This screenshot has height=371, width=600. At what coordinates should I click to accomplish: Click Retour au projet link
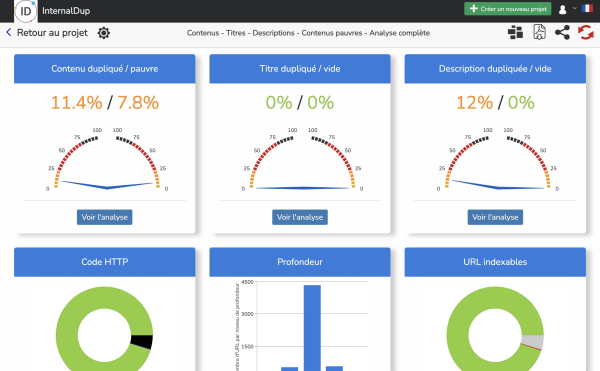(x=52, y=33)
